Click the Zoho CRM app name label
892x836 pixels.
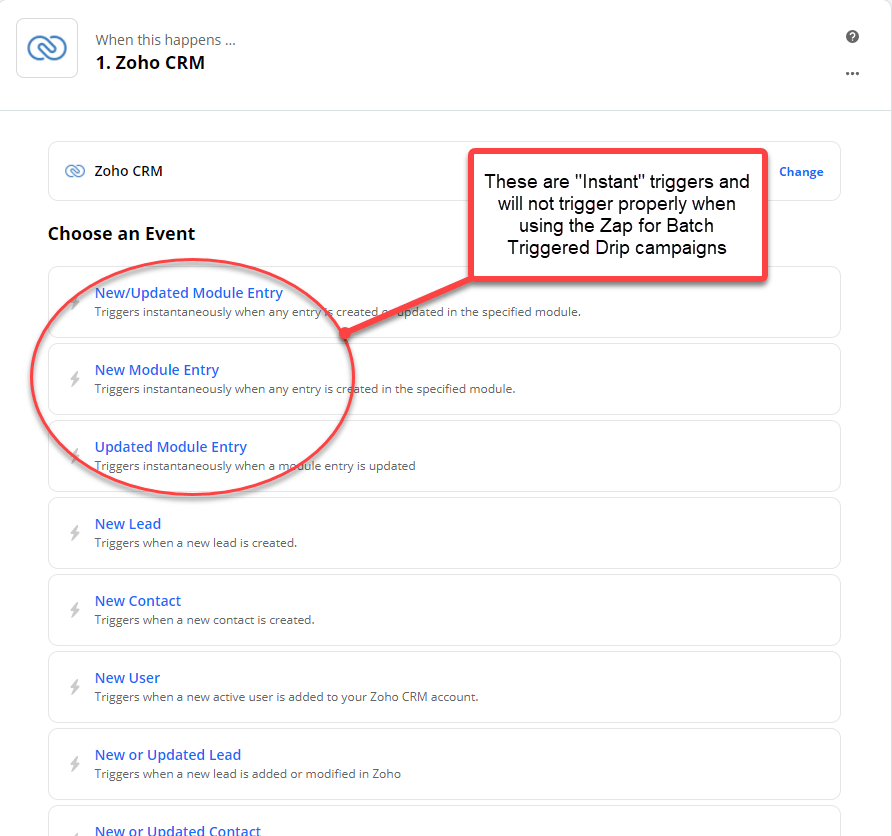(x=129, y=171)
